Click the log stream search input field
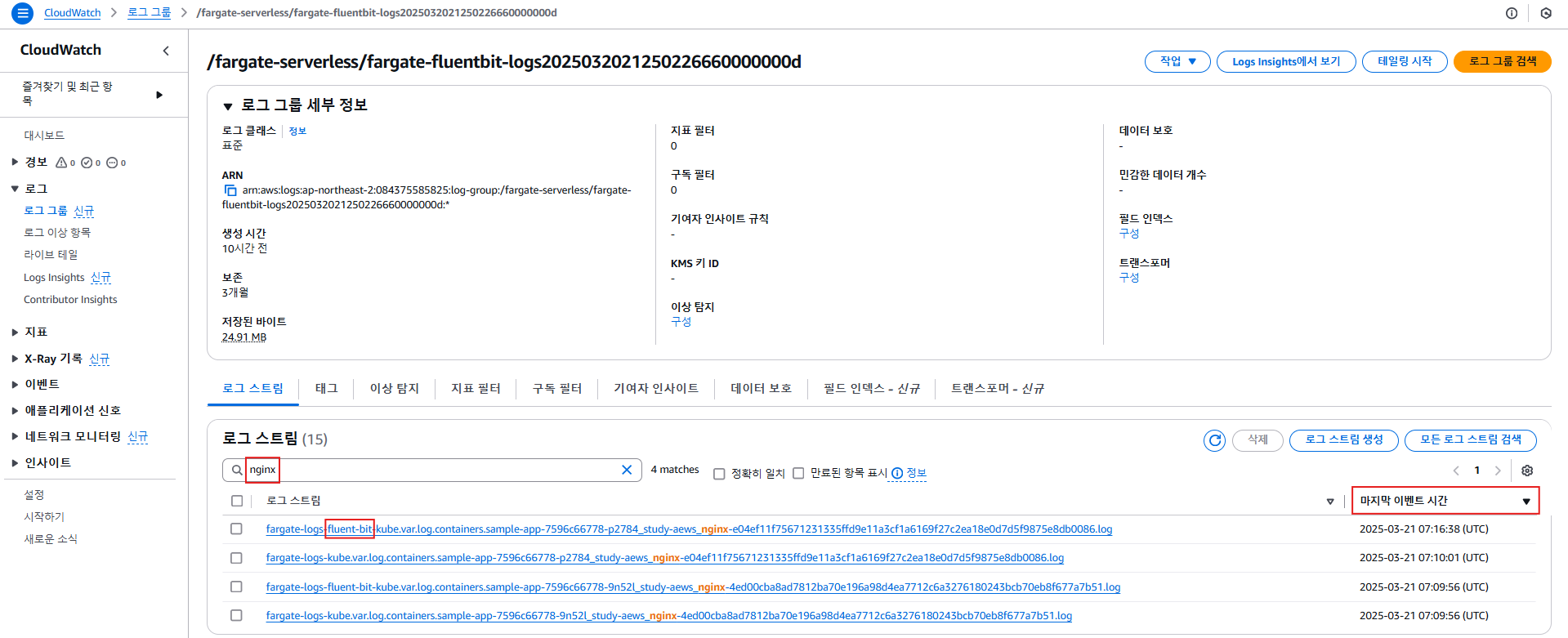 click(x=431, y=470)
